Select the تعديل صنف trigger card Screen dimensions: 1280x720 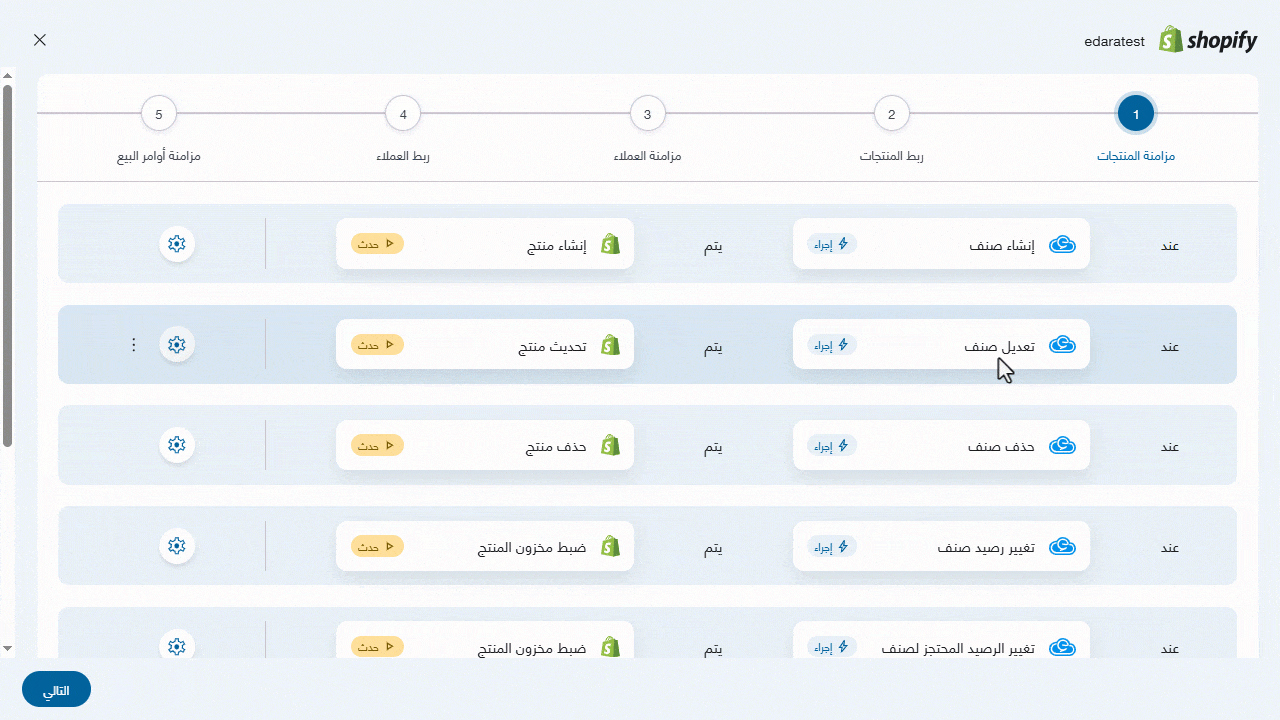pyautogui.click(x=941, y=345)
